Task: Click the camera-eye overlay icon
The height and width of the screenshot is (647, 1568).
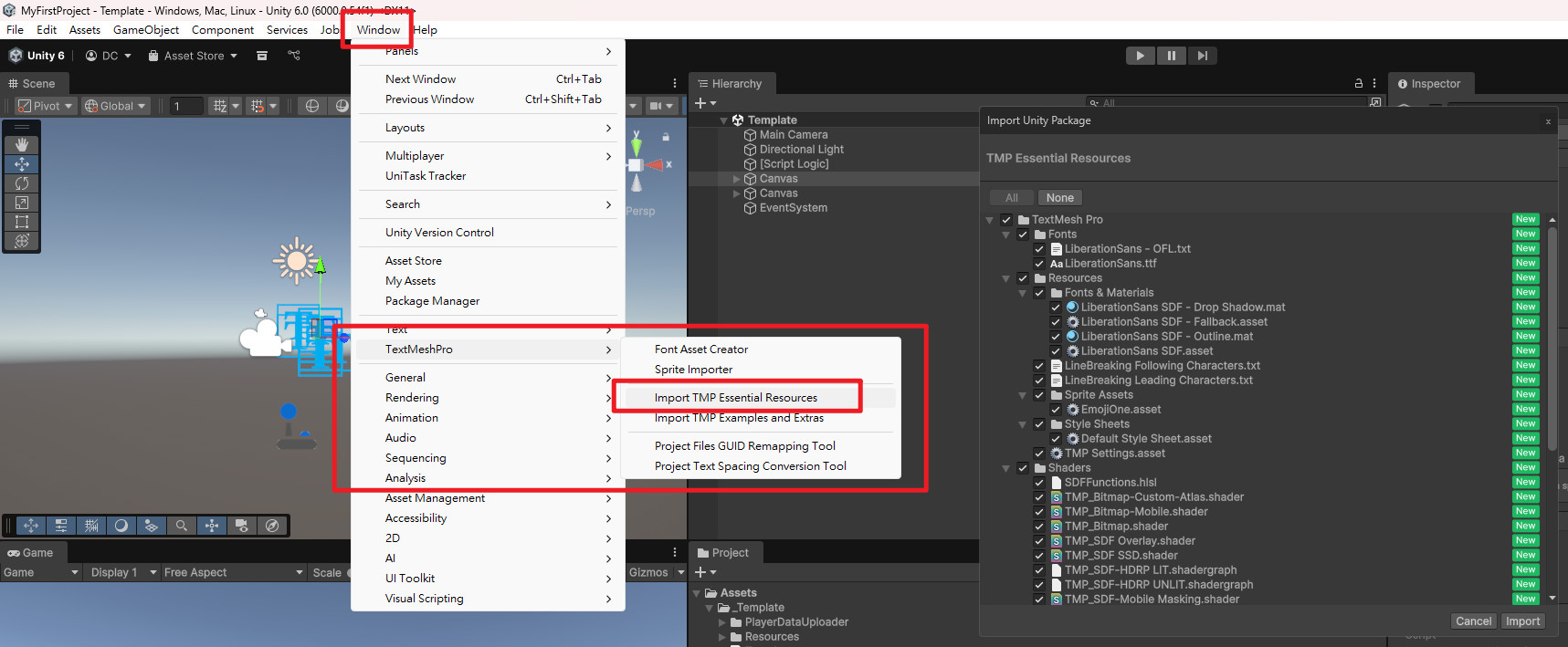Action: (x=242, y=526)
